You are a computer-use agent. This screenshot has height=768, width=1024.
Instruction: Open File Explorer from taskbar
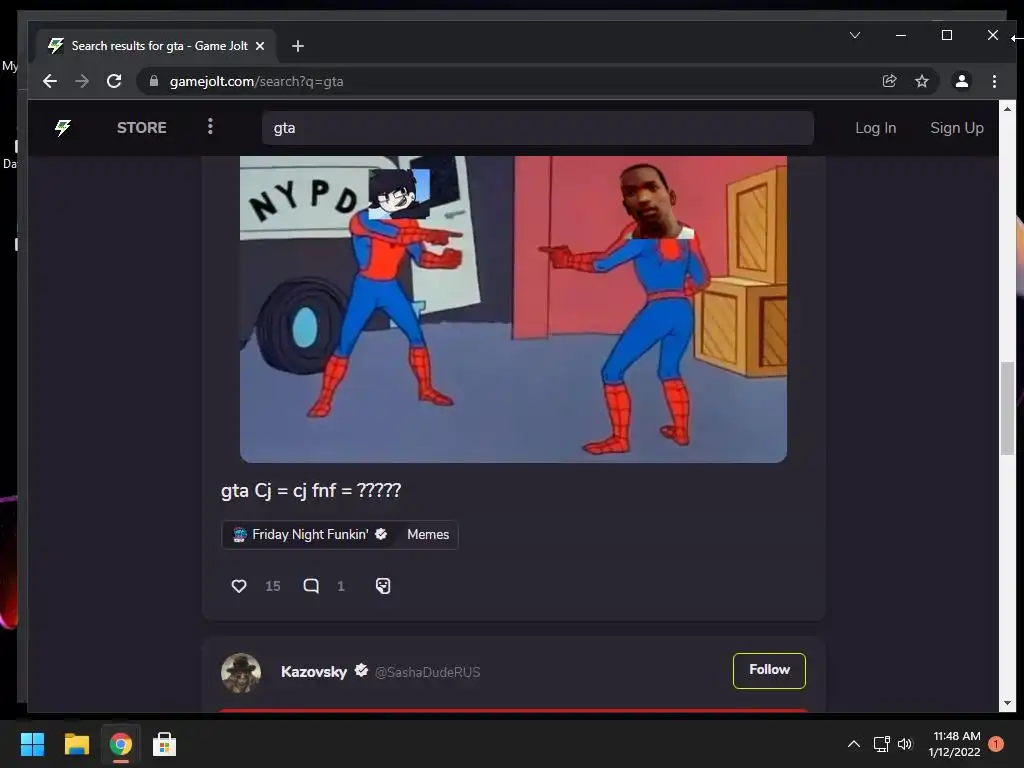coord(76,744)
